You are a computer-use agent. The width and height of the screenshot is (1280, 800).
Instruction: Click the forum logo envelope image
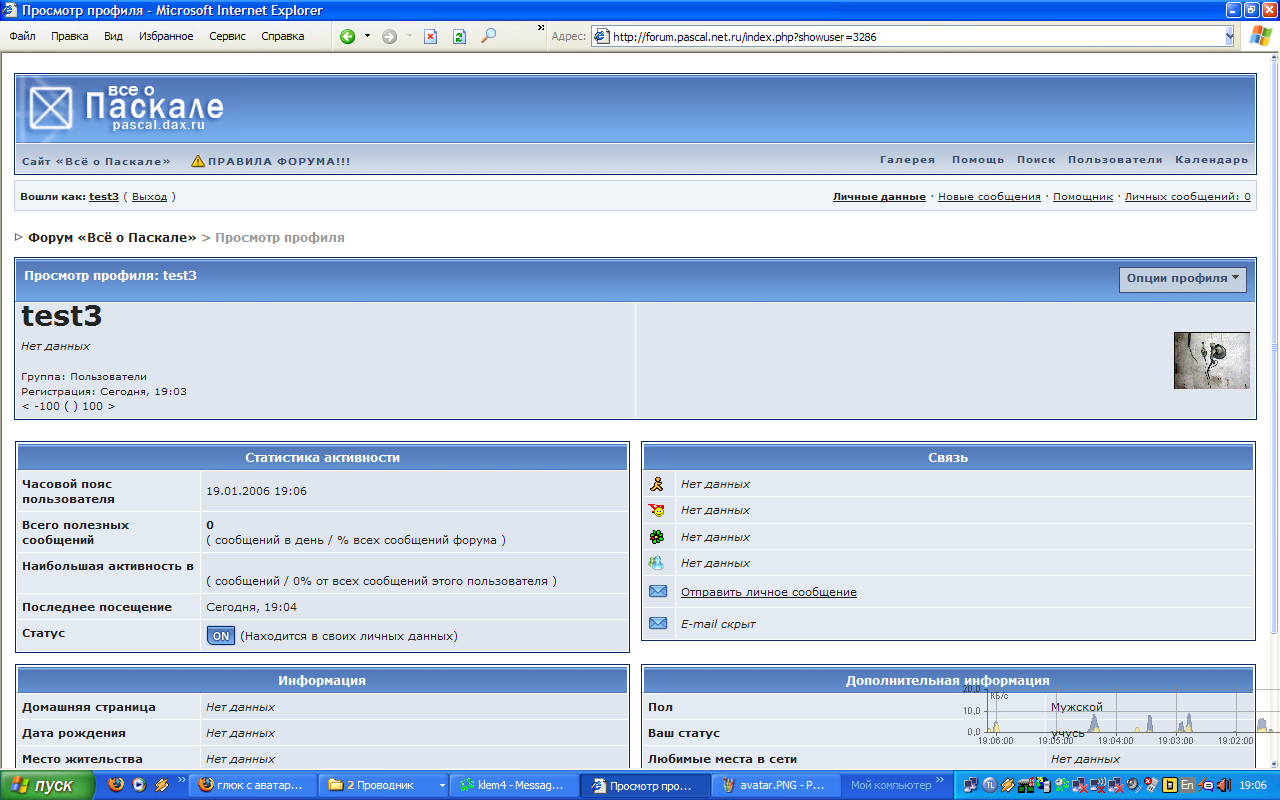pos(51,108)
